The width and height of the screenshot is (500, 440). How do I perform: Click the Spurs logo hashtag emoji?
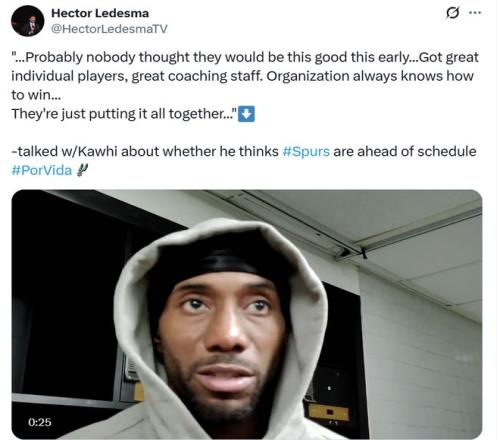(82, 170)
